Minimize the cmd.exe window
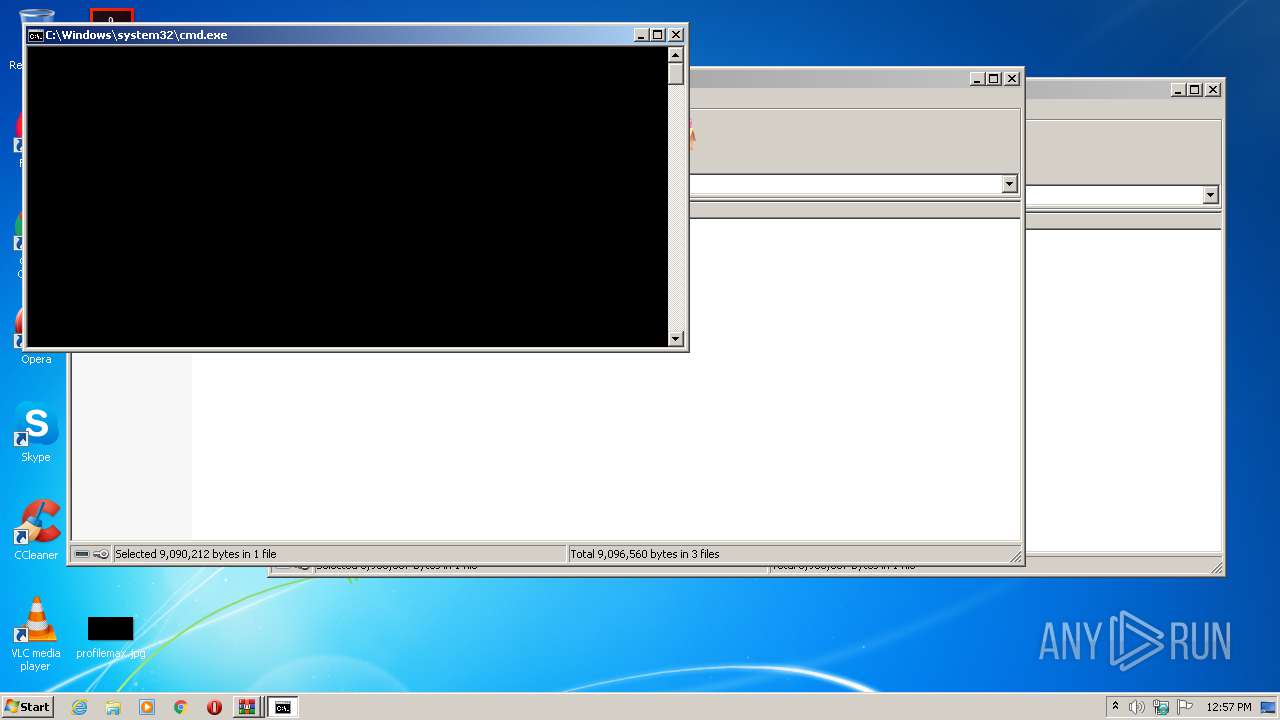This screenshot has width=1280, height=720. coord(641,35)
